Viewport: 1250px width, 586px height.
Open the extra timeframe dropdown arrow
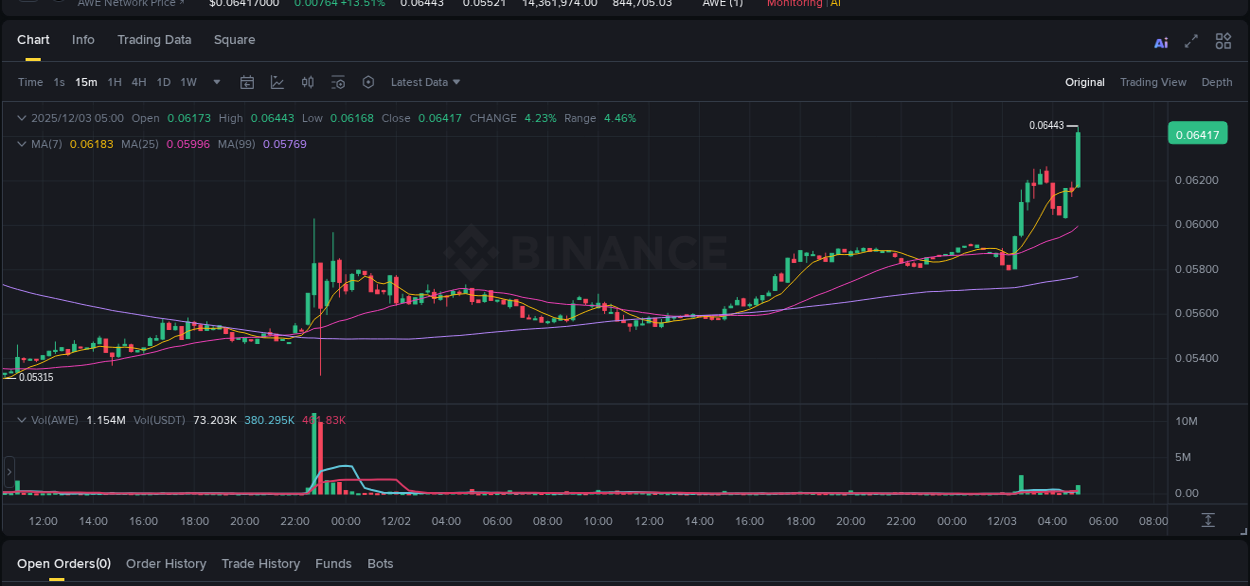[216, 82]
